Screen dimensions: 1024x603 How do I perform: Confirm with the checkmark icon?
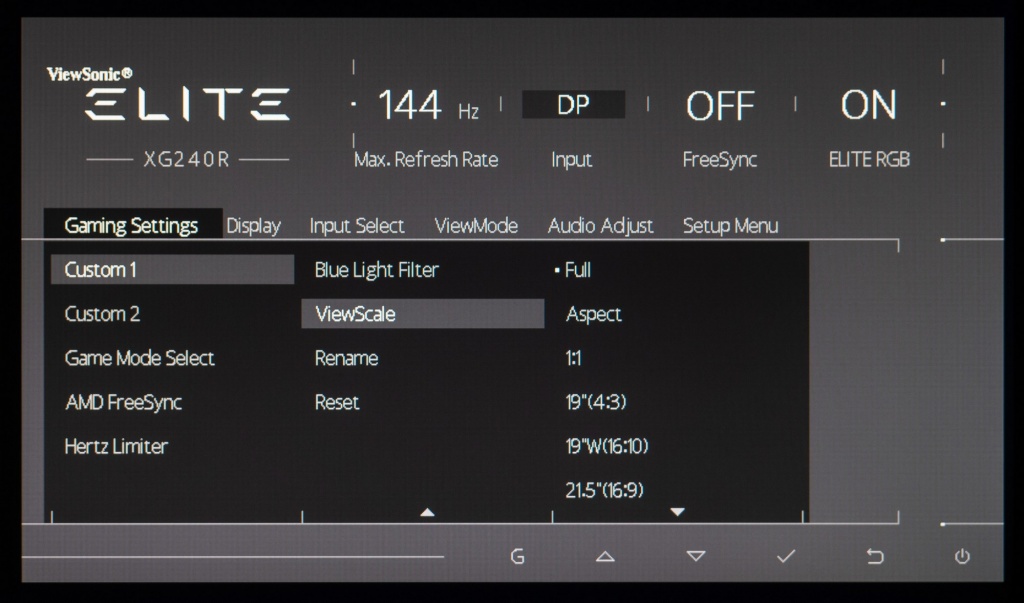coord(786,557)
